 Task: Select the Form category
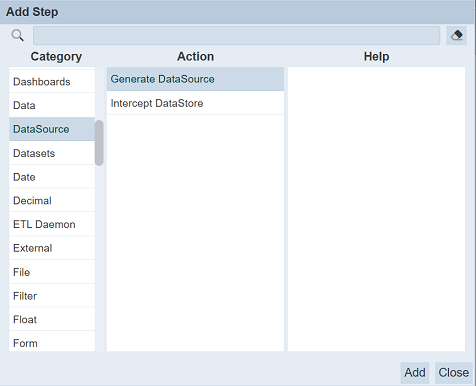point(52,342)
